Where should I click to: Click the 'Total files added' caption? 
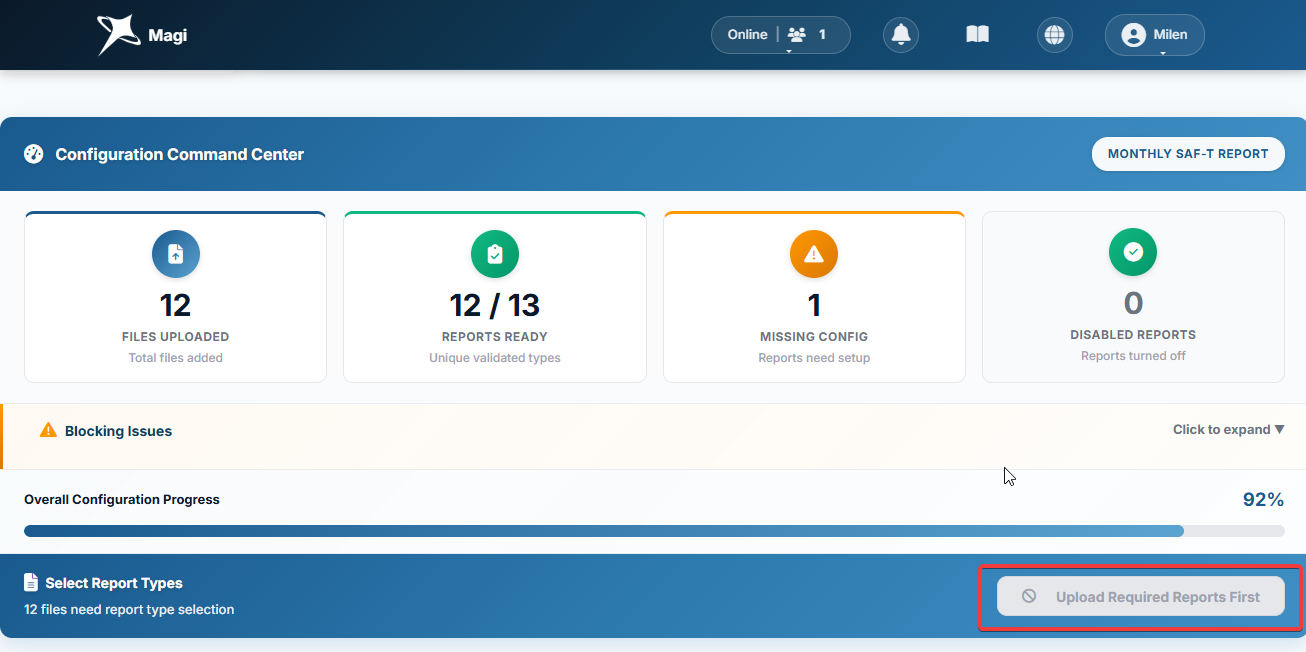point(176,358)
